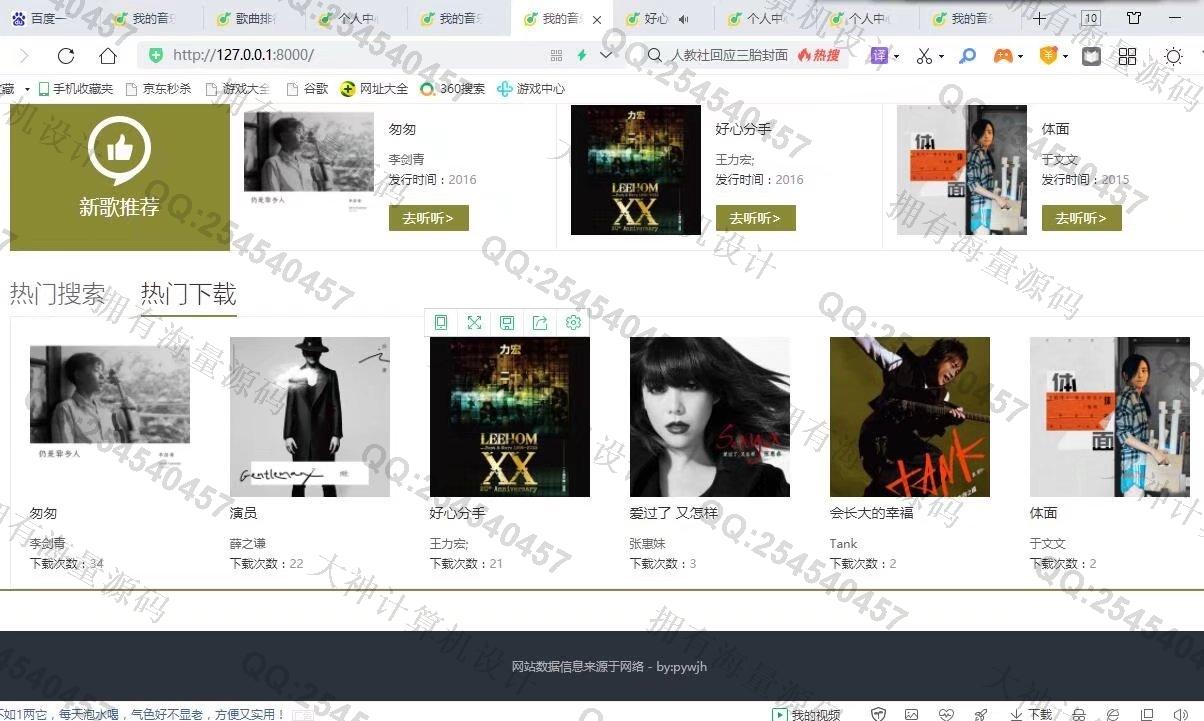Close the active 我的音 tab
The image size is (1204, 721).
tap(597, 19)
